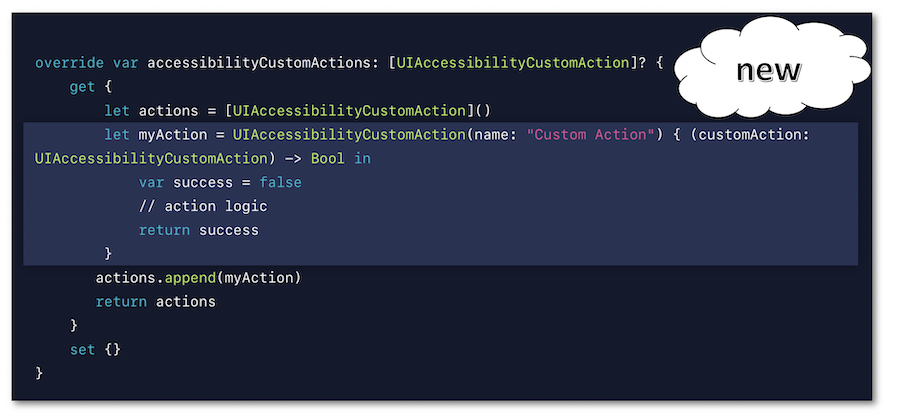Click the "false" literal value
This screenshot has height=418, width=900.
click(x=280, y=182)
